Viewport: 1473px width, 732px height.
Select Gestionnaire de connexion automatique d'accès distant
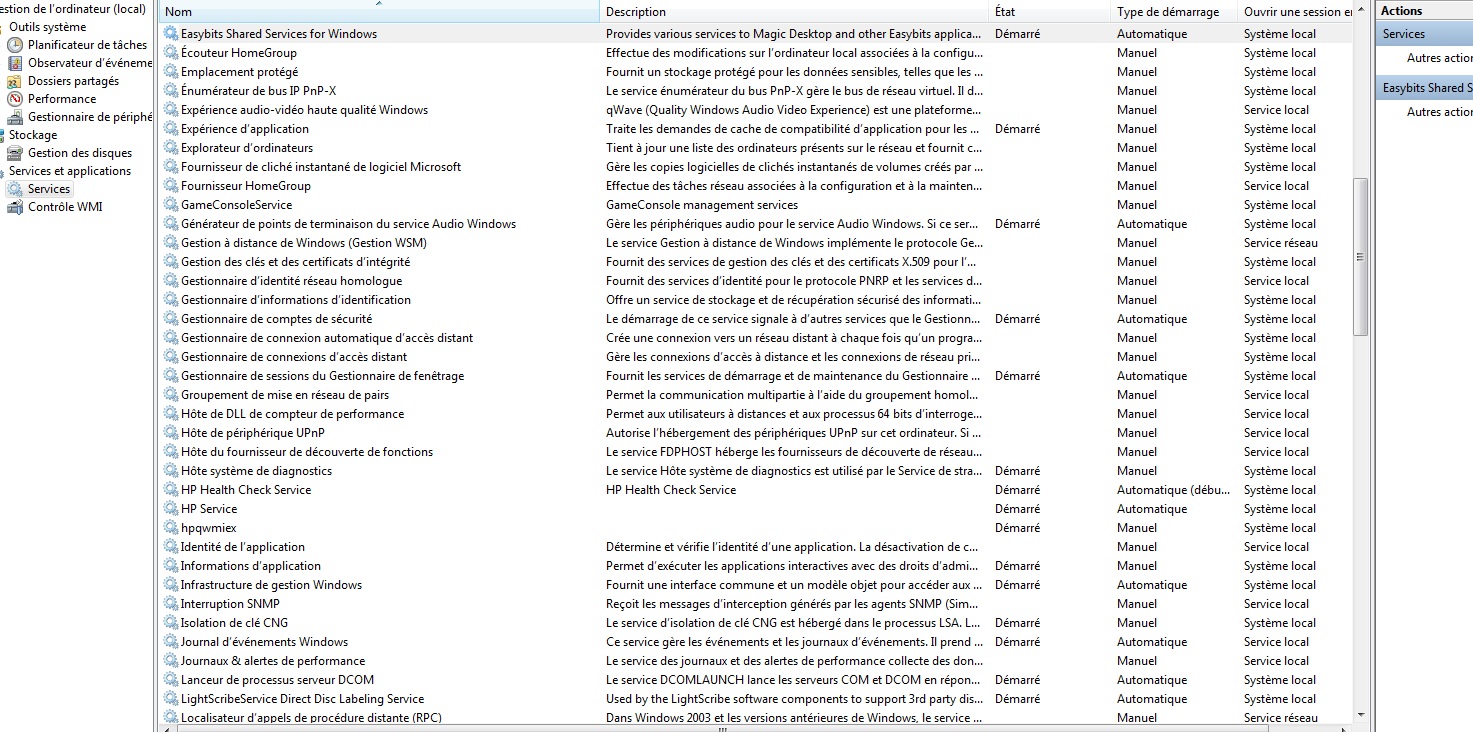tap(327, 338)
